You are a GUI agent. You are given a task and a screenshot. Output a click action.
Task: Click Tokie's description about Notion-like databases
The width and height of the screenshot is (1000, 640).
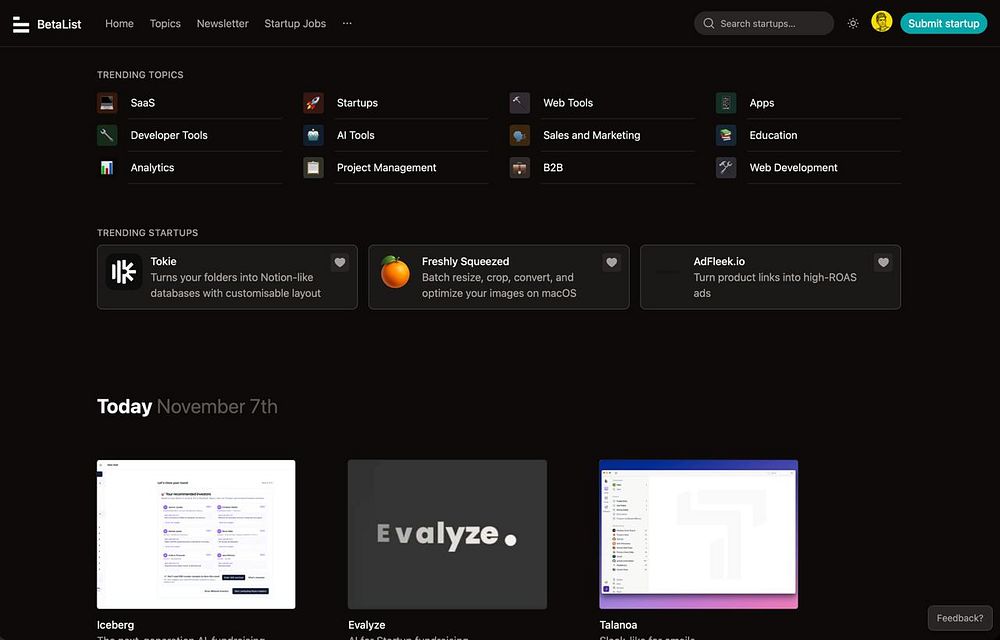coord(236,285)
